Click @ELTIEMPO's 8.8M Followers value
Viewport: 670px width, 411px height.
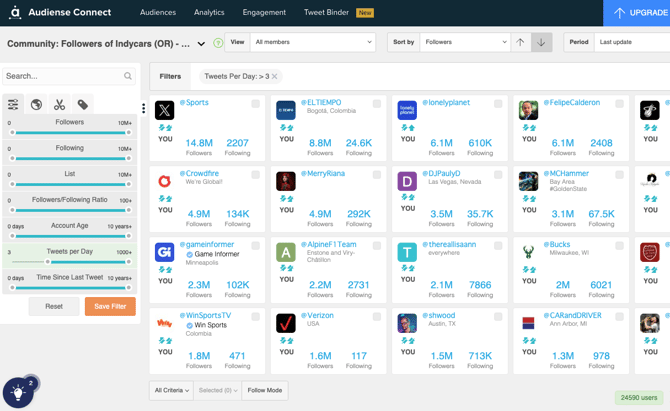[x=320, y=143]
